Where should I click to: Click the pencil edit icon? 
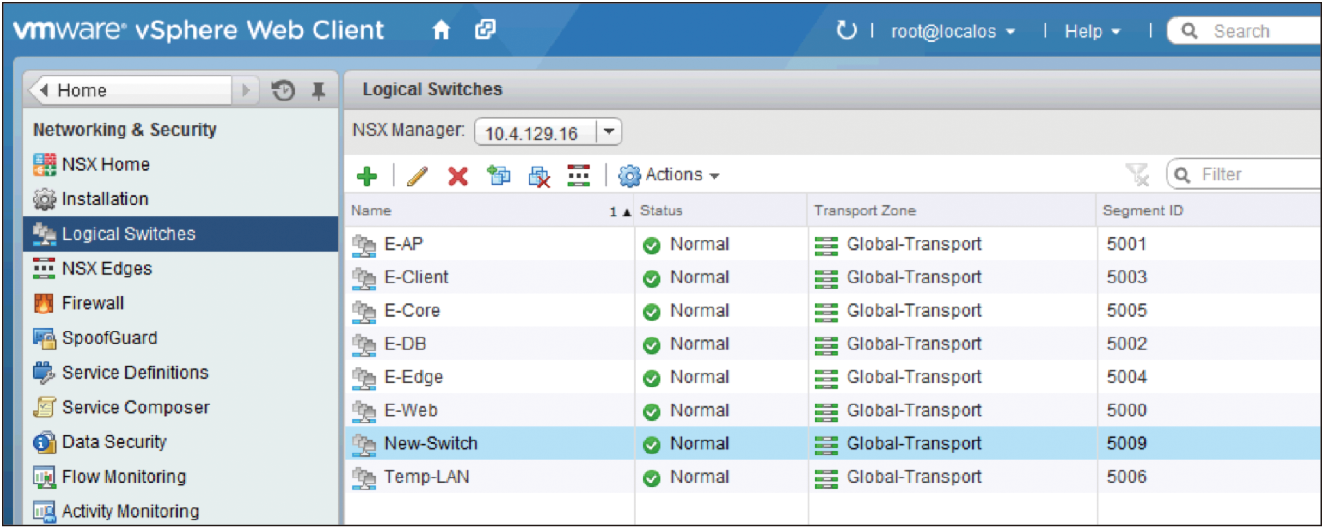418,176
